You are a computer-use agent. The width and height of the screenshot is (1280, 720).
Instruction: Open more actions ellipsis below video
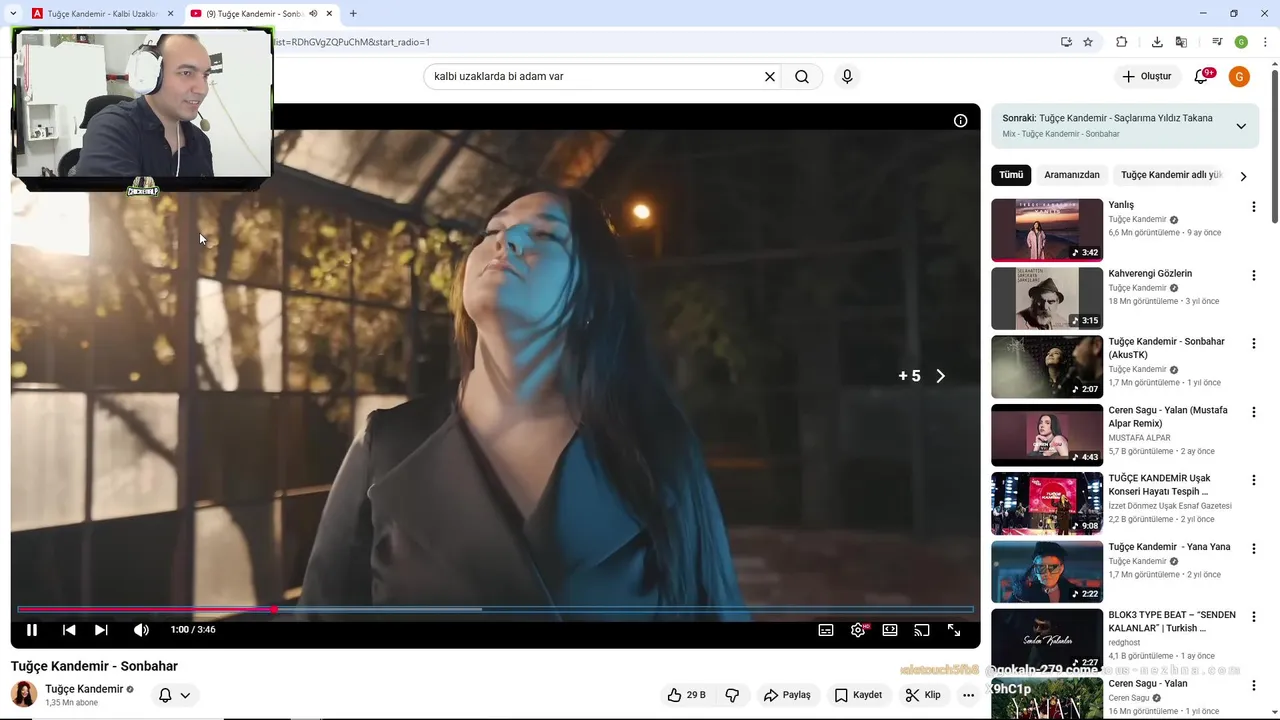(968, 695)
